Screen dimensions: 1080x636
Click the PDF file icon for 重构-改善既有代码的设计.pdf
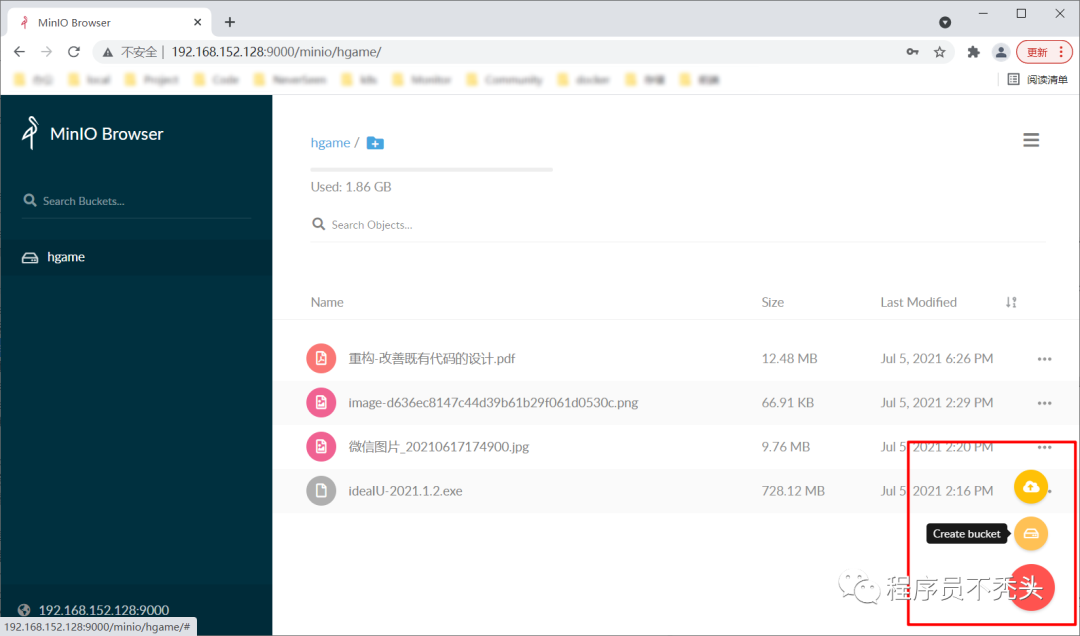[321, 358]
